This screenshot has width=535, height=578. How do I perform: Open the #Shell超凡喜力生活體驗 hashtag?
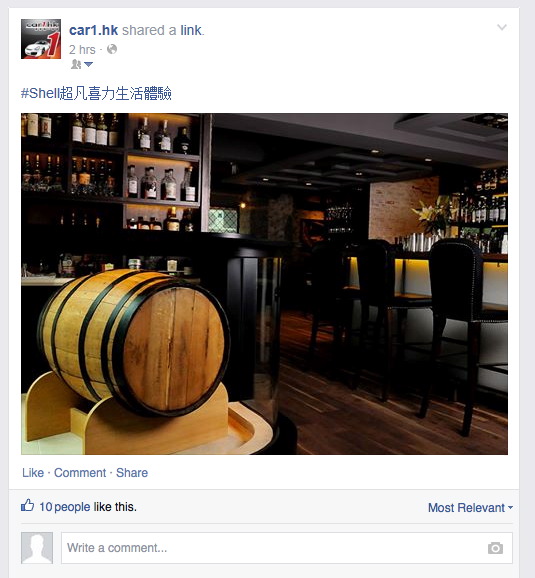point(96,93)
